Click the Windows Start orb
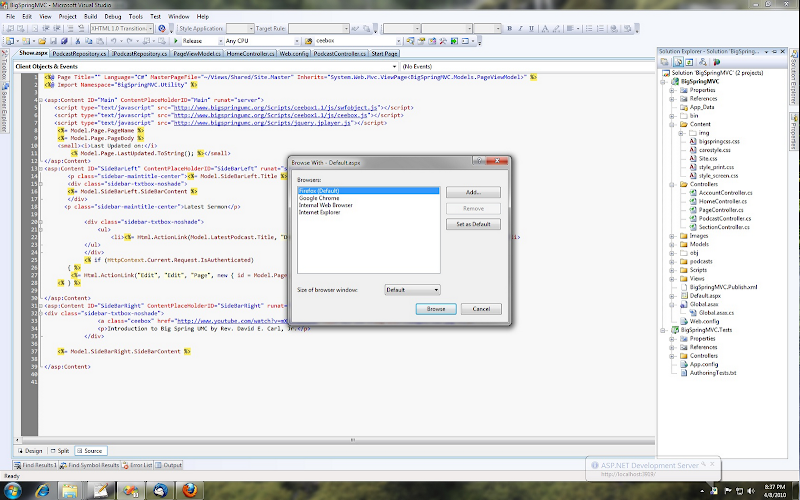The image size is (800, 500). point(14,490)
